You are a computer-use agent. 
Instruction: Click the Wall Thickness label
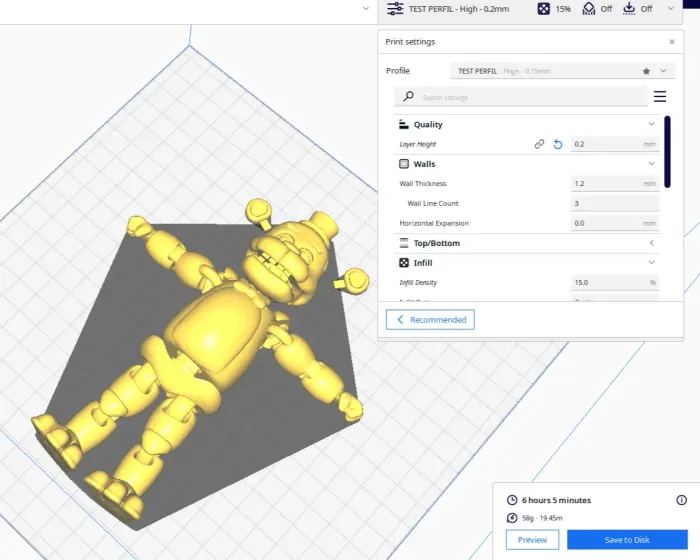423,184
